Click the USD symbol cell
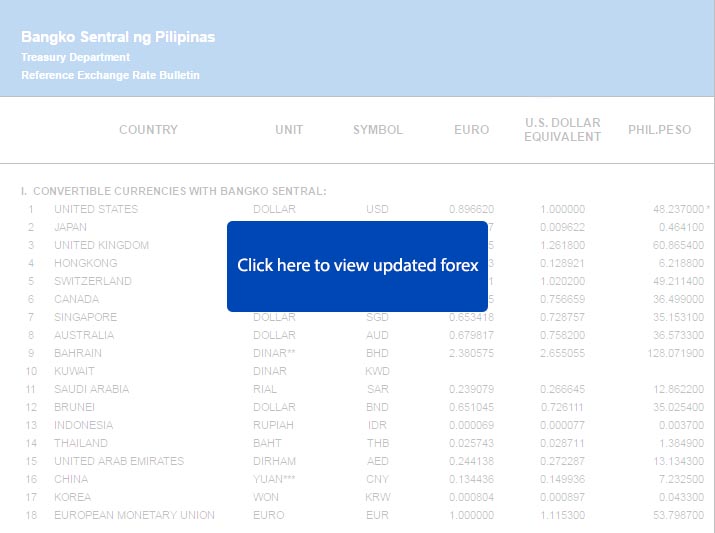The width and height of the screenshot is (715, 533). click(377, 209)
